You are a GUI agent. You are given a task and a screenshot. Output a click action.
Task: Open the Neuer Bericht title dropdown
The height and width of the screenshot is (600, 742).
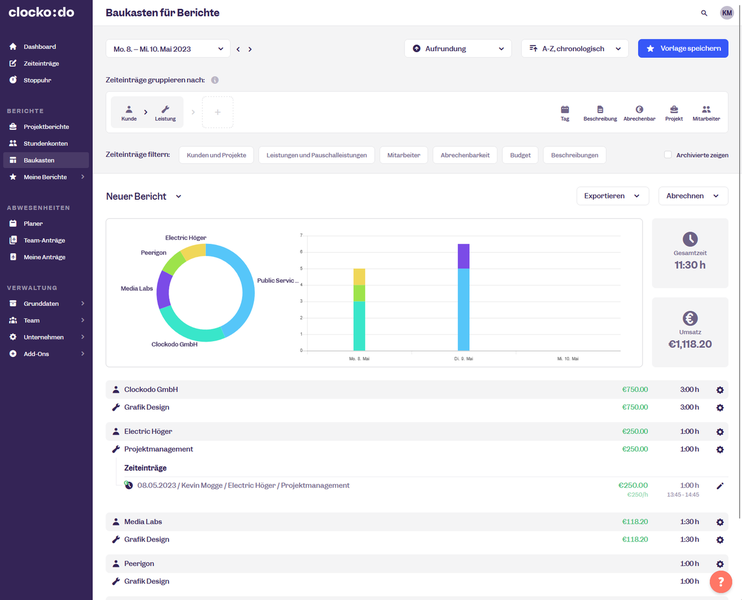pos(178,196)
